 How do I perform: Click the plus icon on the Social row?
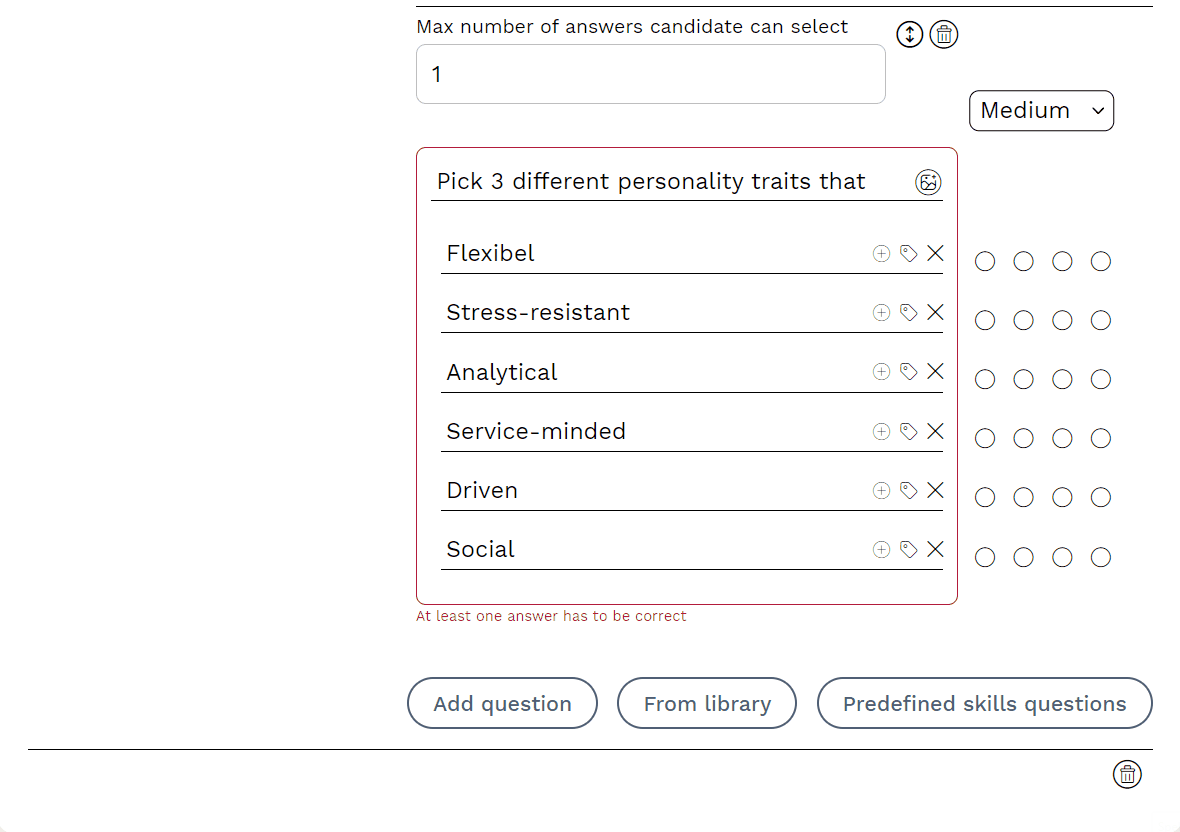pyautogui.click(x=881, y=549)
